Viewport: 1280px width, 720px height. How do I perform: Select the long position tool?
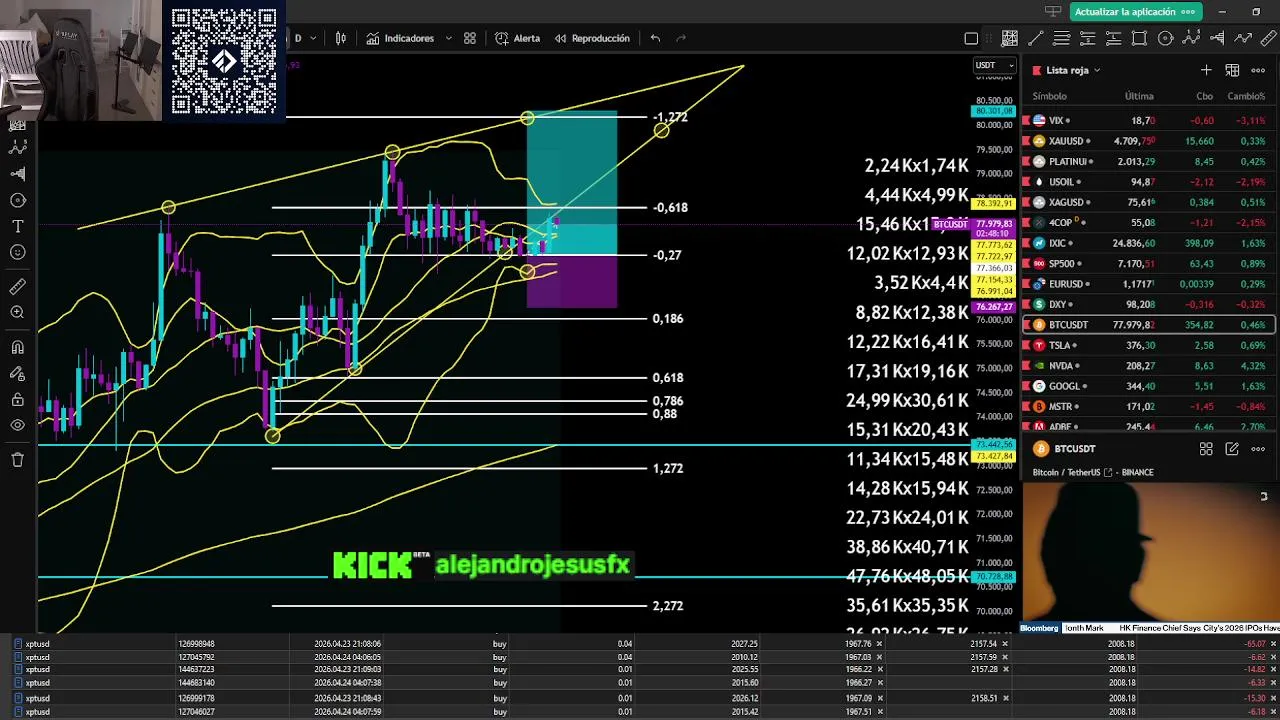pos(1114,38)
